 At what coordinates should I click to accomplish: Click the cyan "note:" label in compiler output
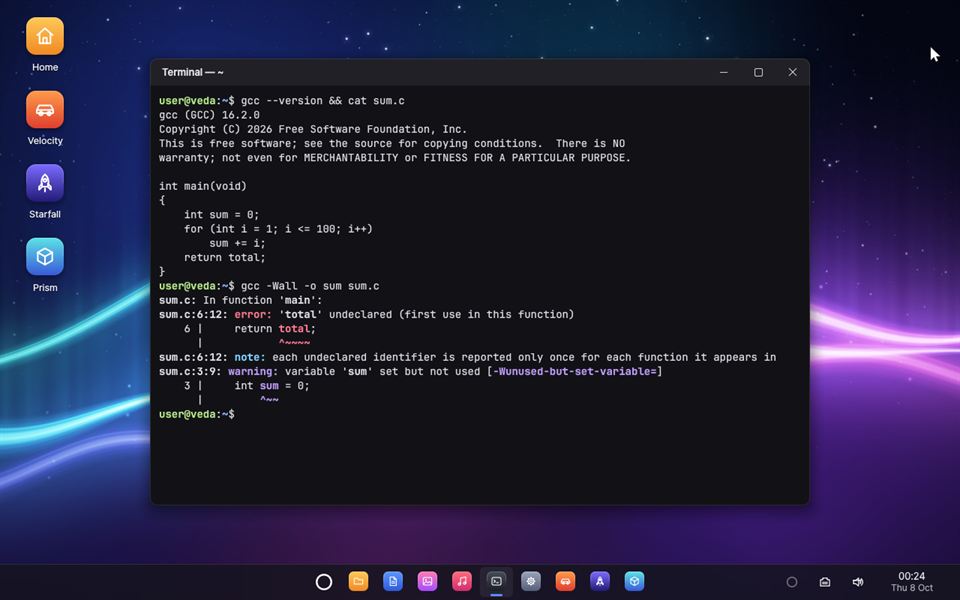[250, 358]
